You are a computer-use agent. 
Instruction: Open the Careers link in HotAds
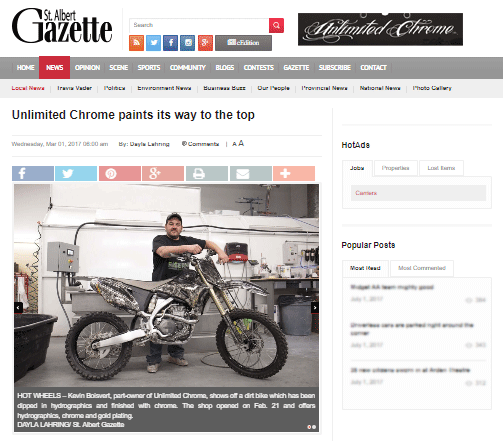(366, 193)
